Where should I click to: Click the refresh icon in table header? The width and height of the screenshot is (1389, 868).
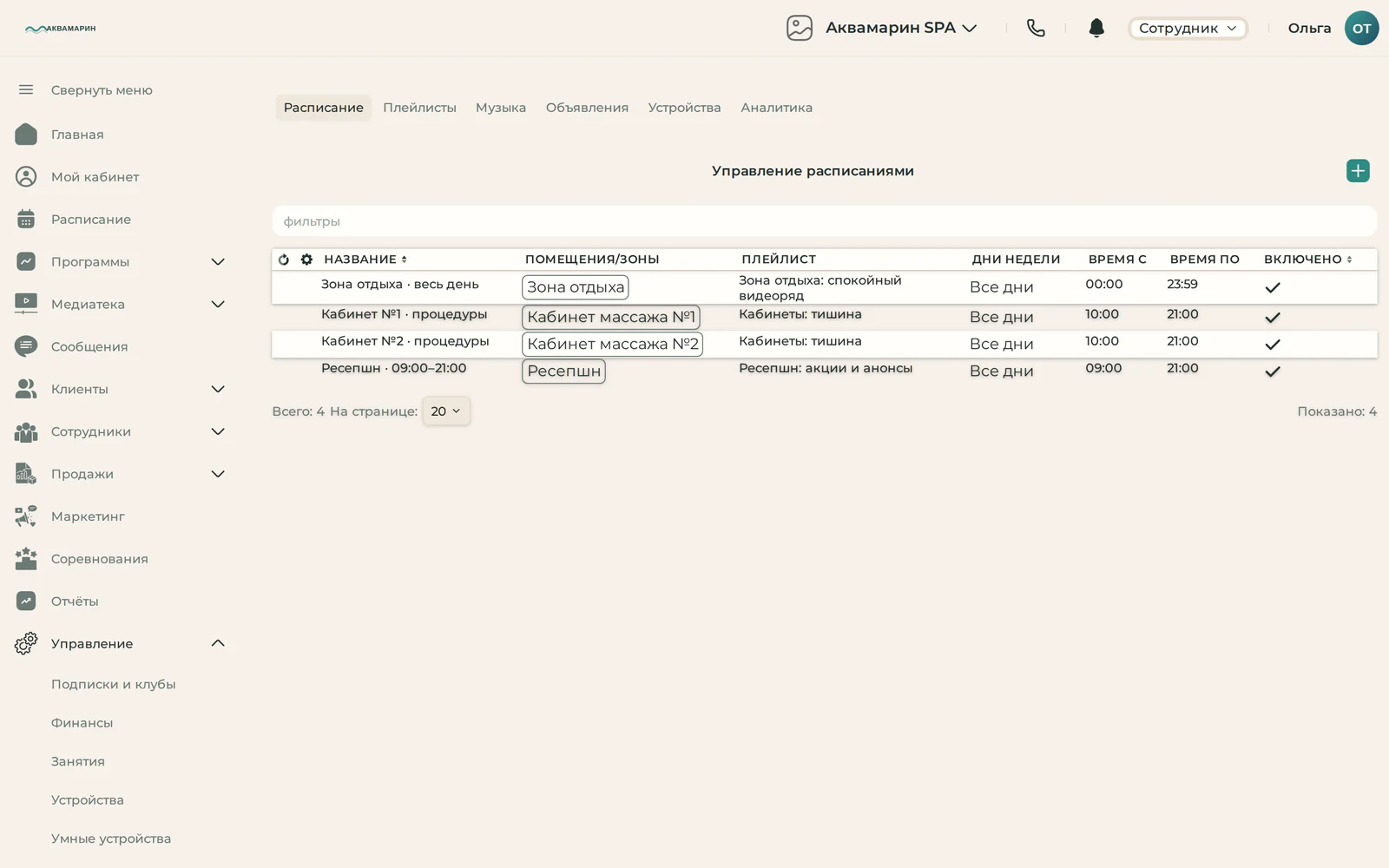point(284,260)
